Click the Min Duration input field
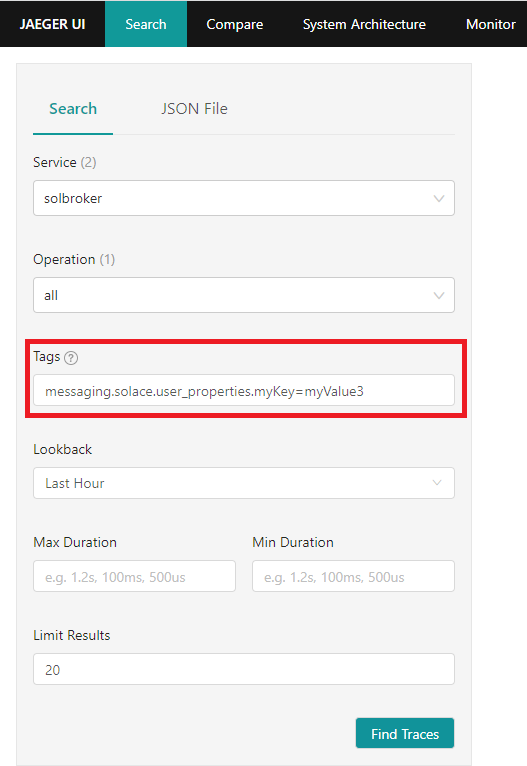527x766 pixels. coord(353,576)
